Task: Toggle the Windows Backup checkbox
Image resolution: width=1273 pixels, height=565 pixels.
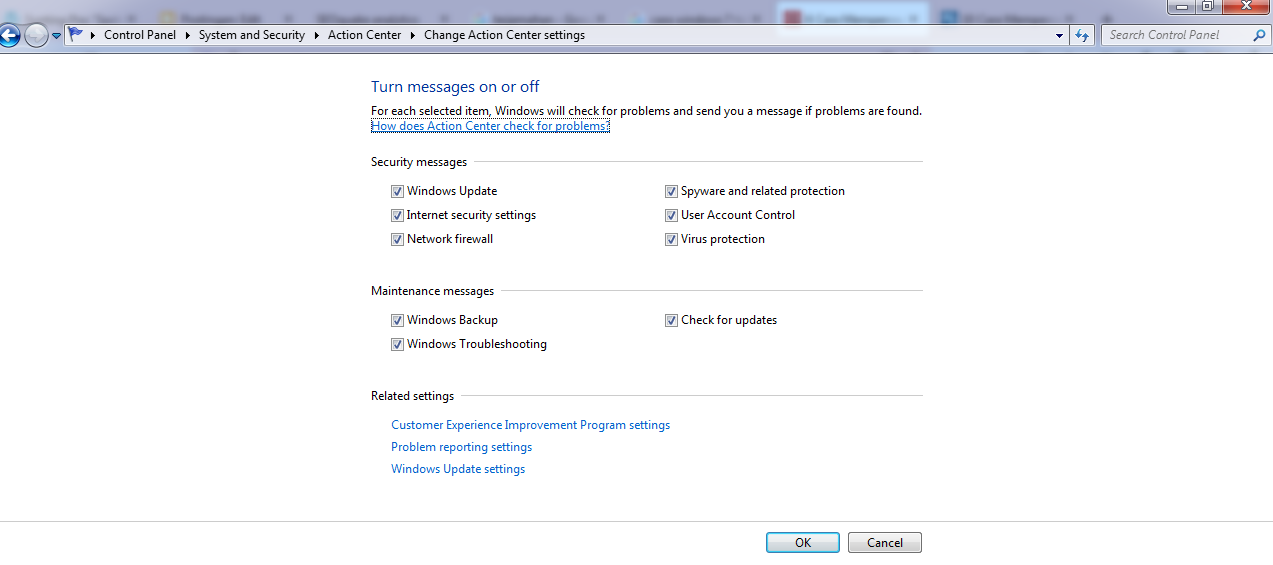Action: [397, 320]
